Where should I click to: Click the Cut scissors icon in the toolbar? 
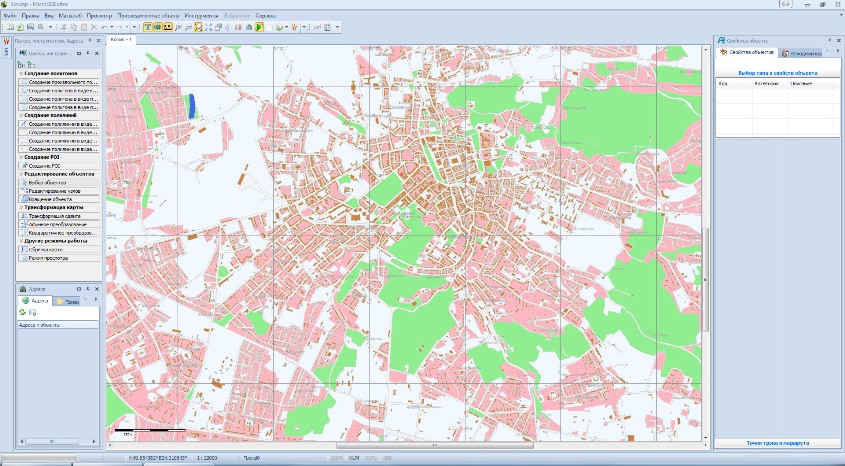[61, 27]
